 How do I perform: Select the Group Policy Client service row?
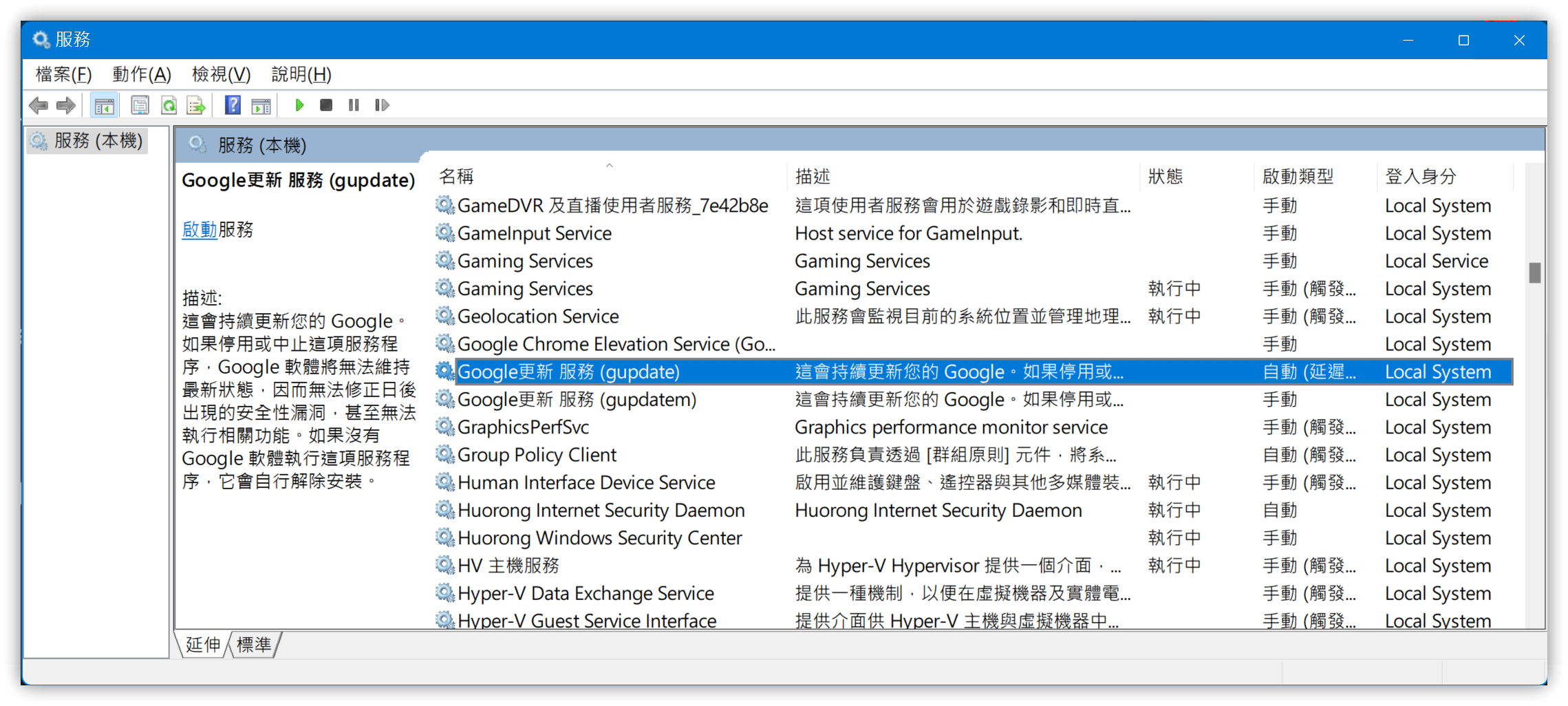tap(973, 455)
